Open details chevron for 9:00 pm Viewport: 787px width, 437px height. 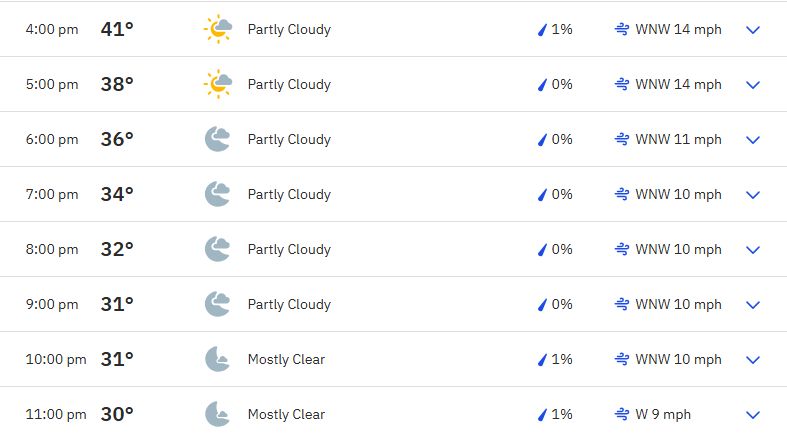coord(753,305)
